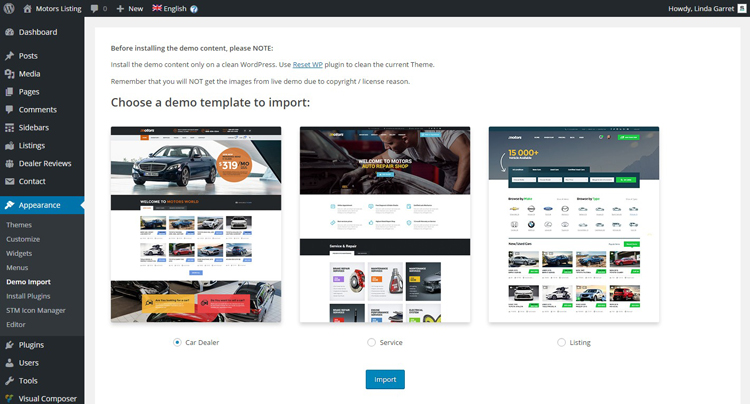Open the Motors Listing home icon
This screenshot has width=750, height=404.
coord(27,9)
